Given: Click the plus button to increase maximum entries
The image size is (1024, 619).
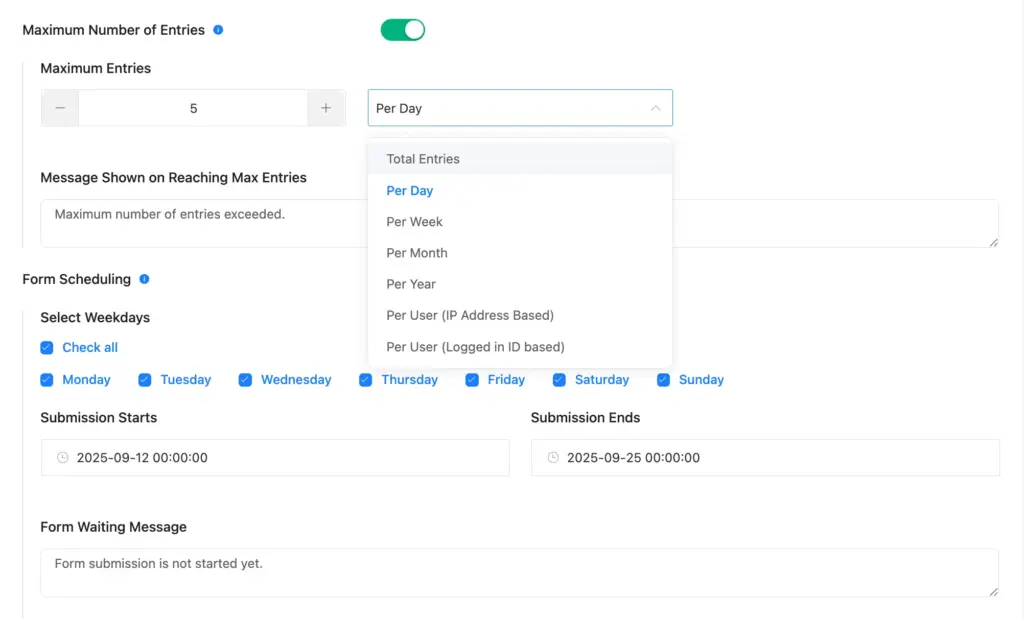Looking at the screenshot, I should [326, 108].
